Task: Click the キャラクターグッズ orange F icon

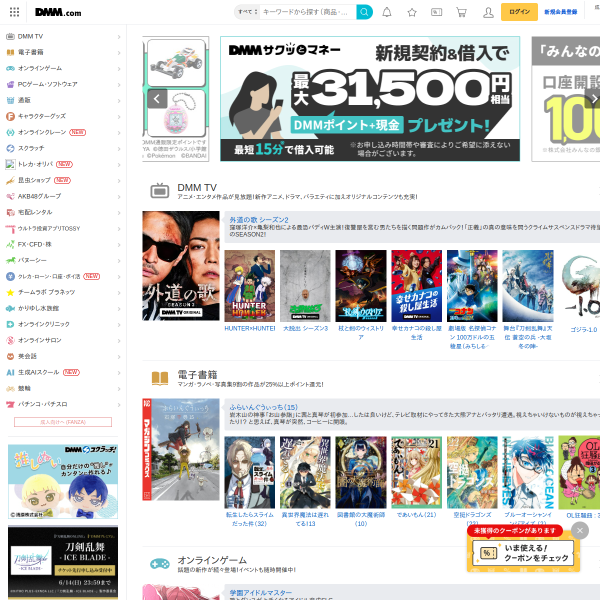Action: (10, 116)
